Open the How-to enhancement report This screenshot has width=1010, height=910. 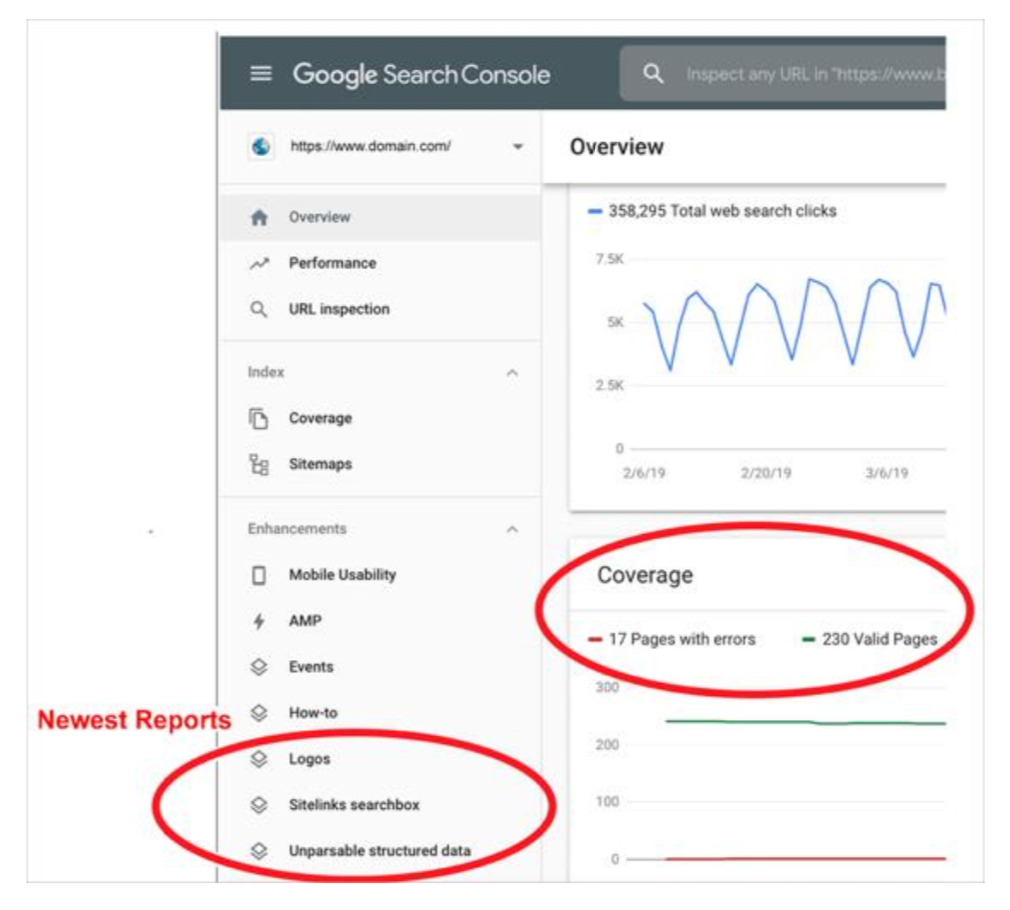click(381, 713)
